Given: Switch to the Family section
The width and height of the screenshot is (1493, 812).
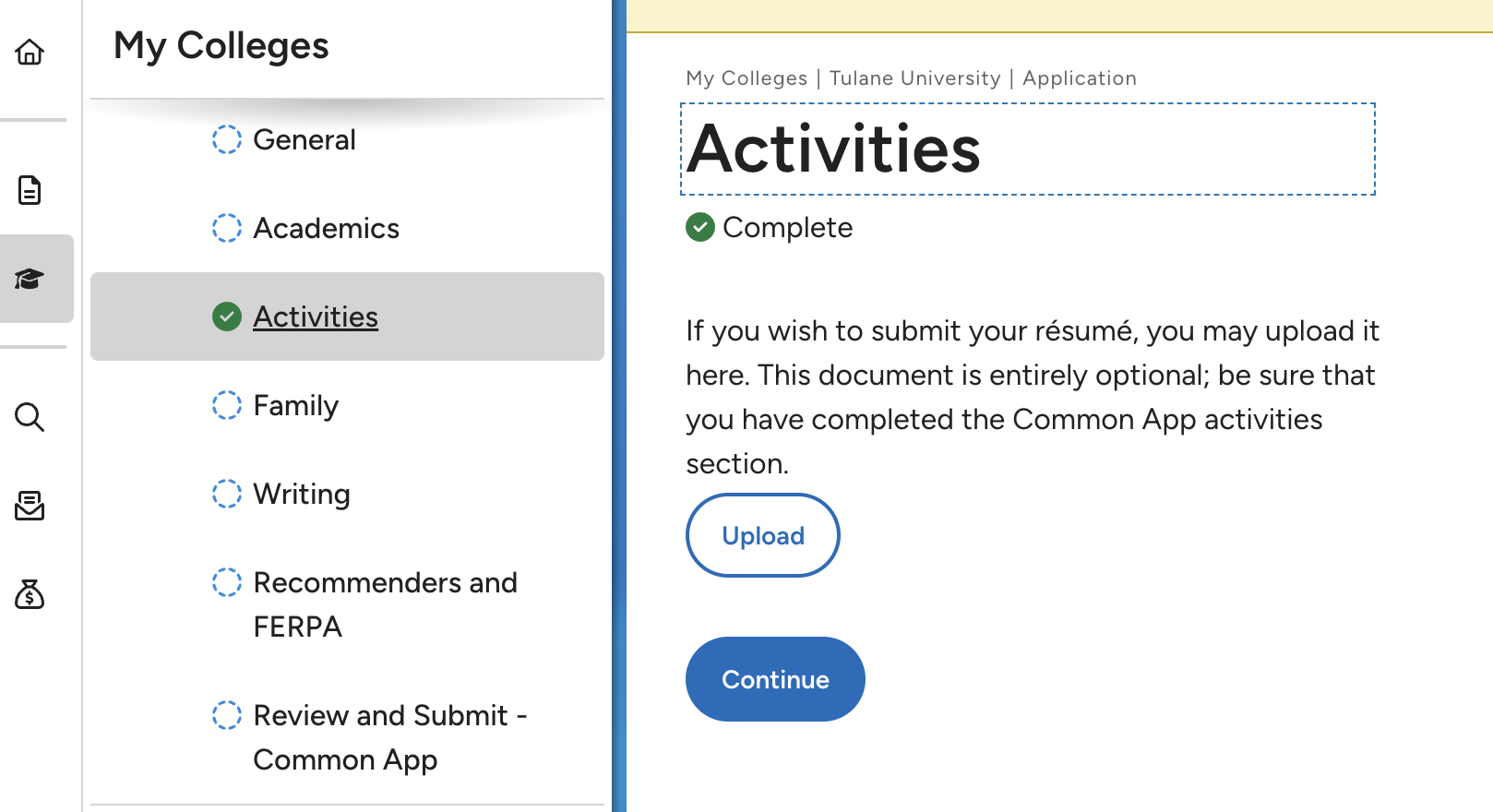Looking at the screenshot, I should [x=295, y=405].
